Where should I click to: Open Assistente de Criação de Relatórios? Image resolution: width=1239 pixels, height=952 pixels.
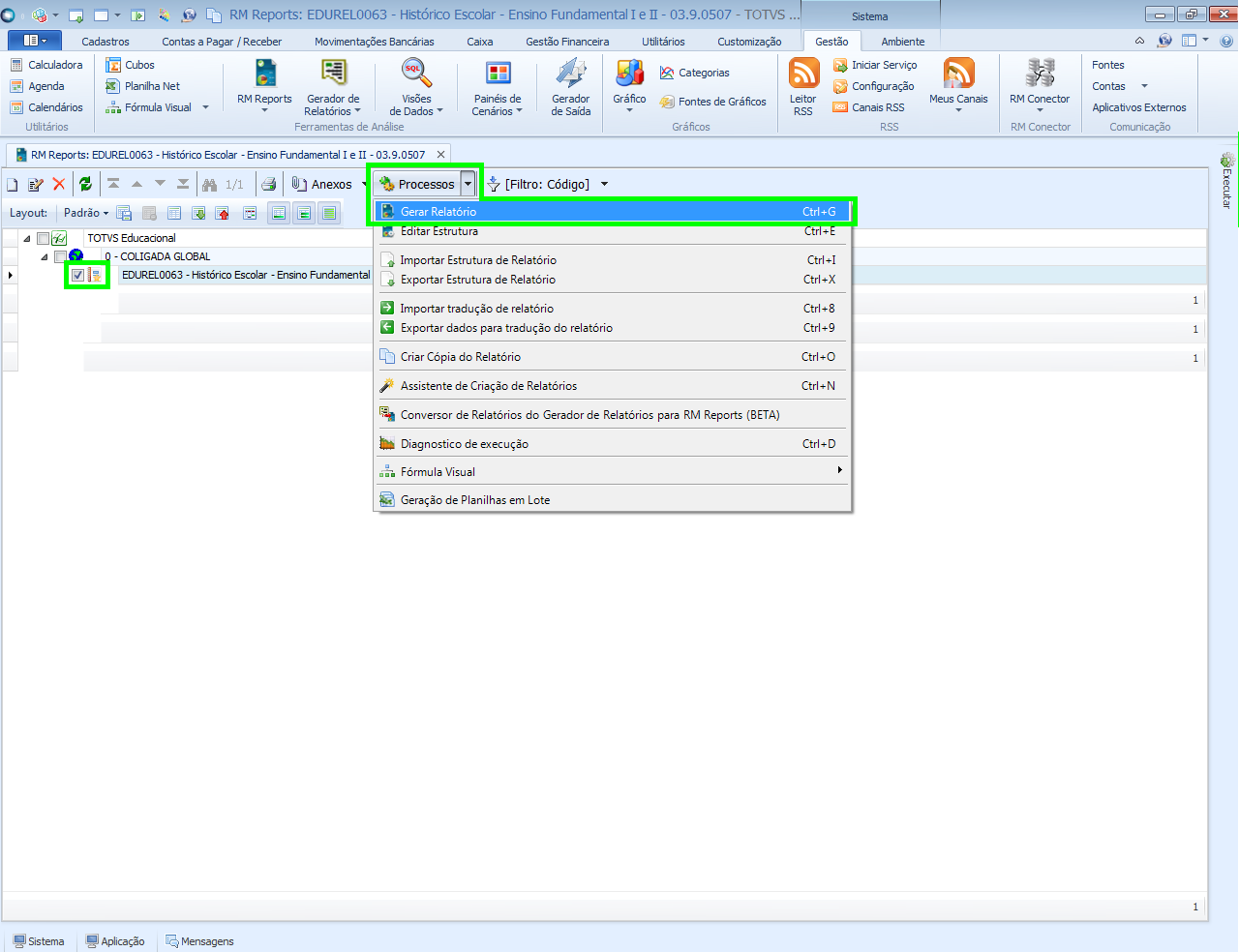pyautogui.click(x=612, y=385)
